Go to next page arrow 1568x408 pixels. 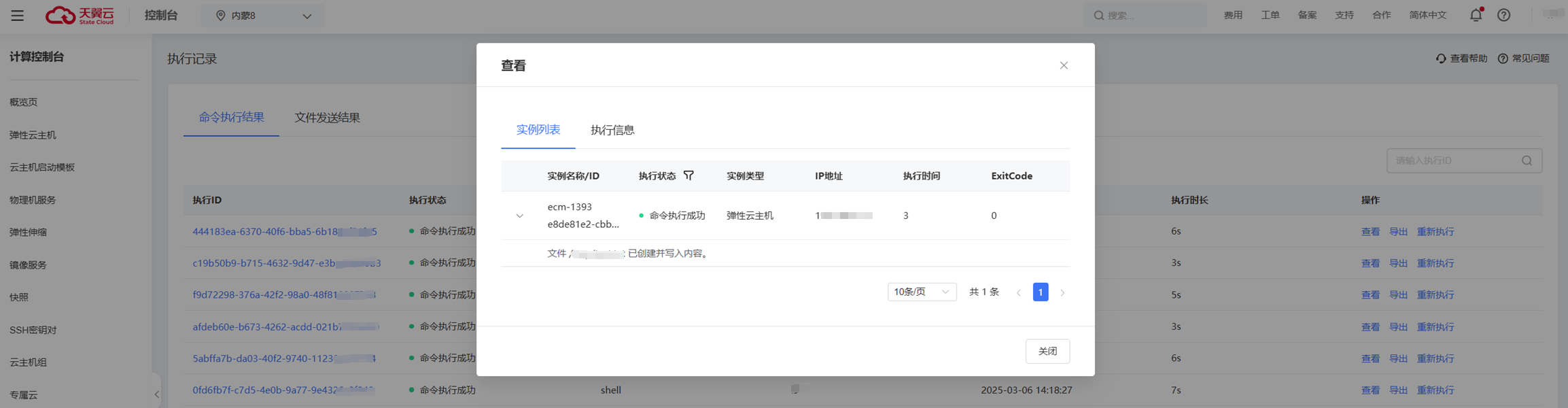click(1062, 292)
